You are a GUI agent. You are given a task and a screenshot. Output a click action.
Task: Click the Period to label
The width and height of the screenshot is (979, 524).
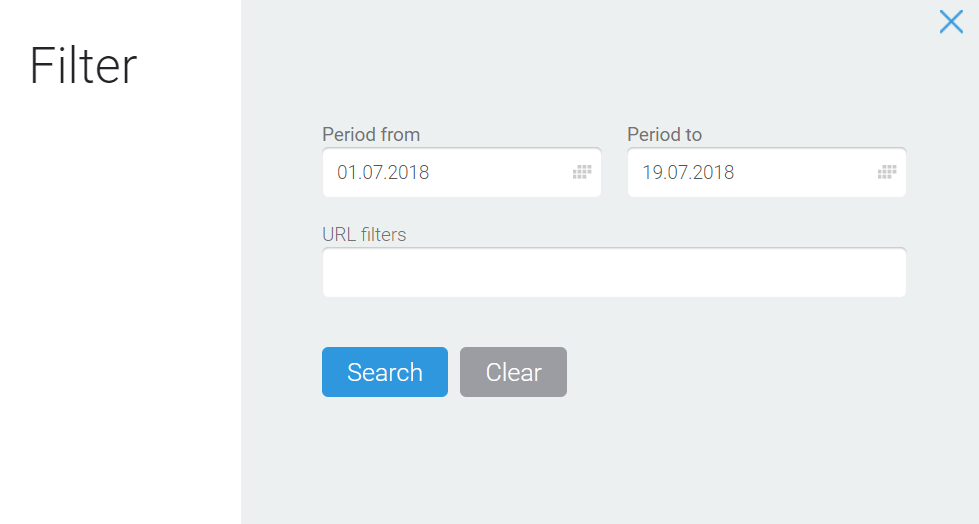[x=664, y=134]
